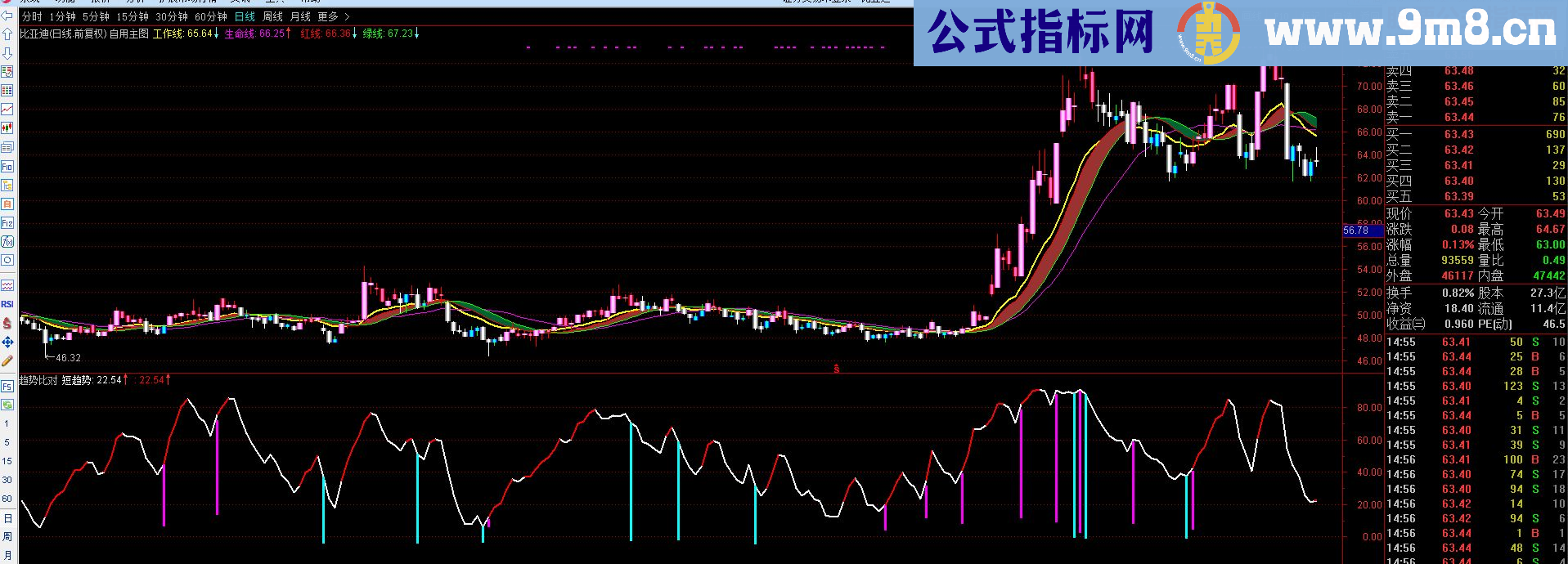Click the 工作线 65.64 value label

point(186,34)
